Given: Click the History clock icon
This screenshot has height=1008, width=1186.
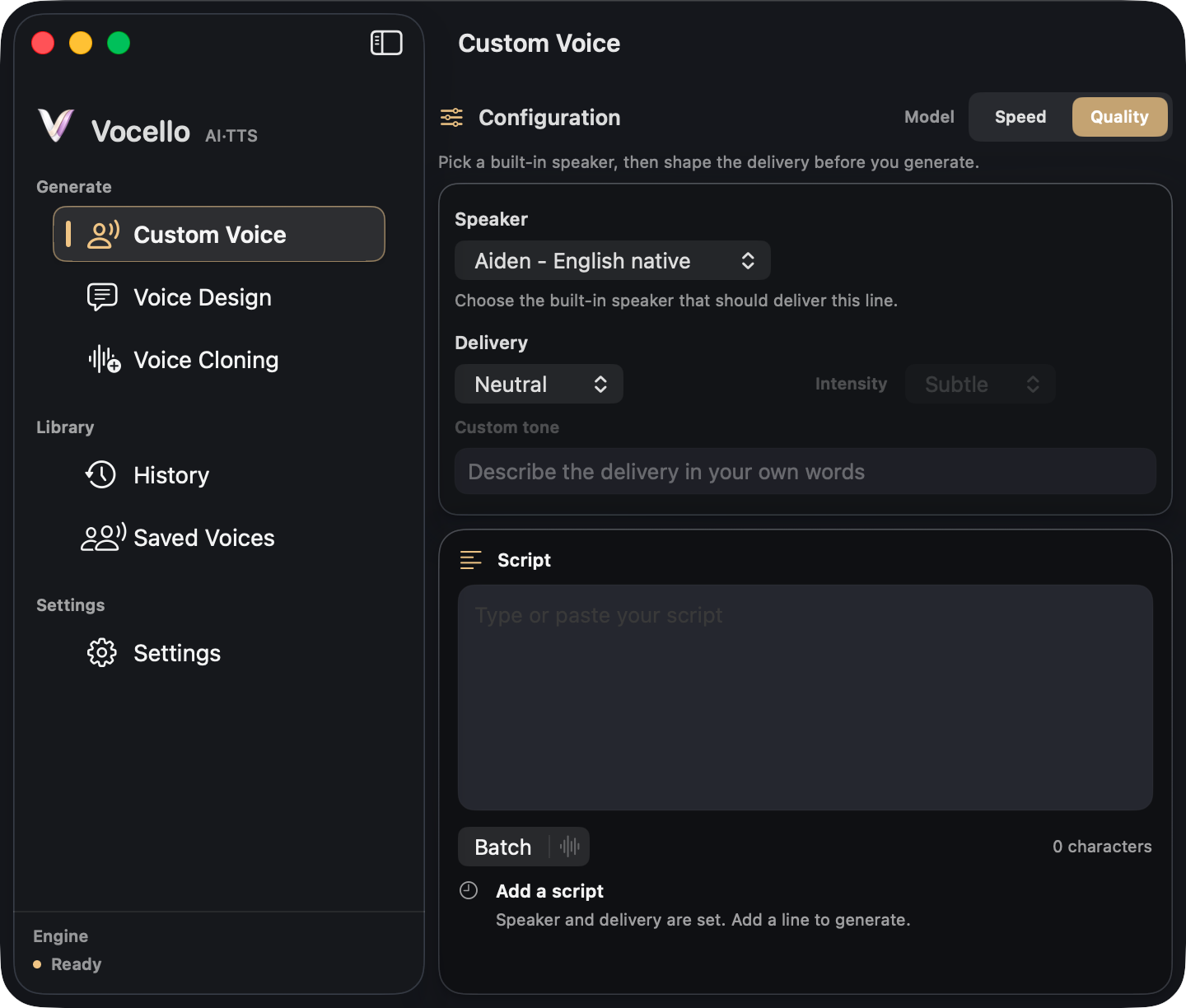Looking at the screenshot, I should (101, 474).
